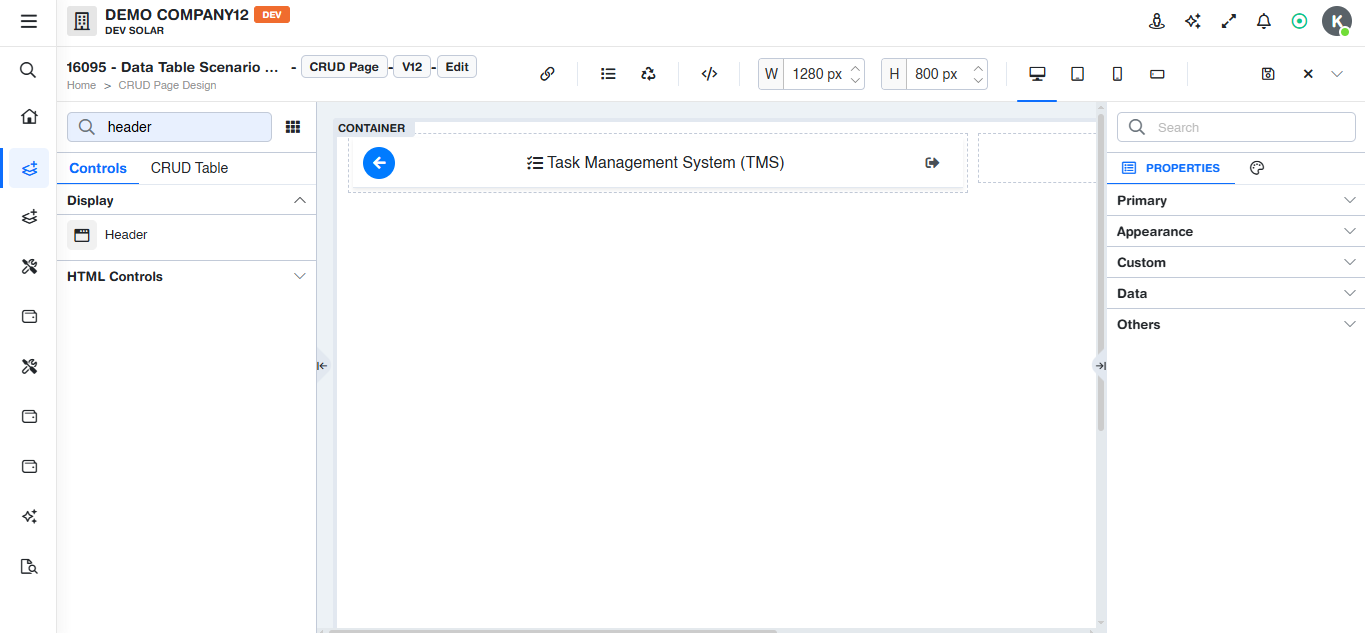Click the recycle icon in toolbar
Screen dimensions: 1365x633
pyautogui.click(x=648, y=73)
